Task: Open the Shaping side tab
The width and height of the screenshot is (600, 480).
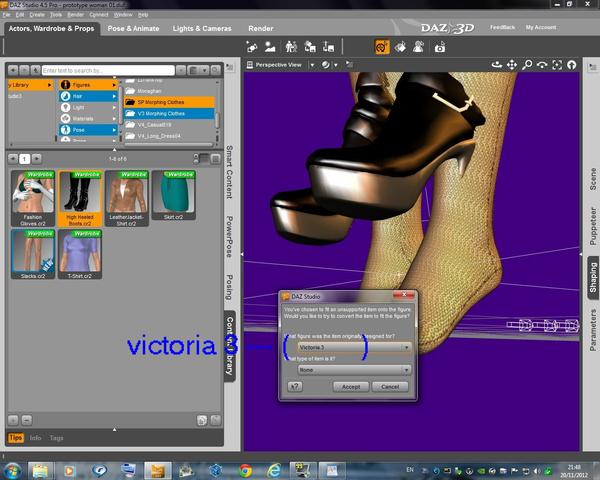Action: 593,278
